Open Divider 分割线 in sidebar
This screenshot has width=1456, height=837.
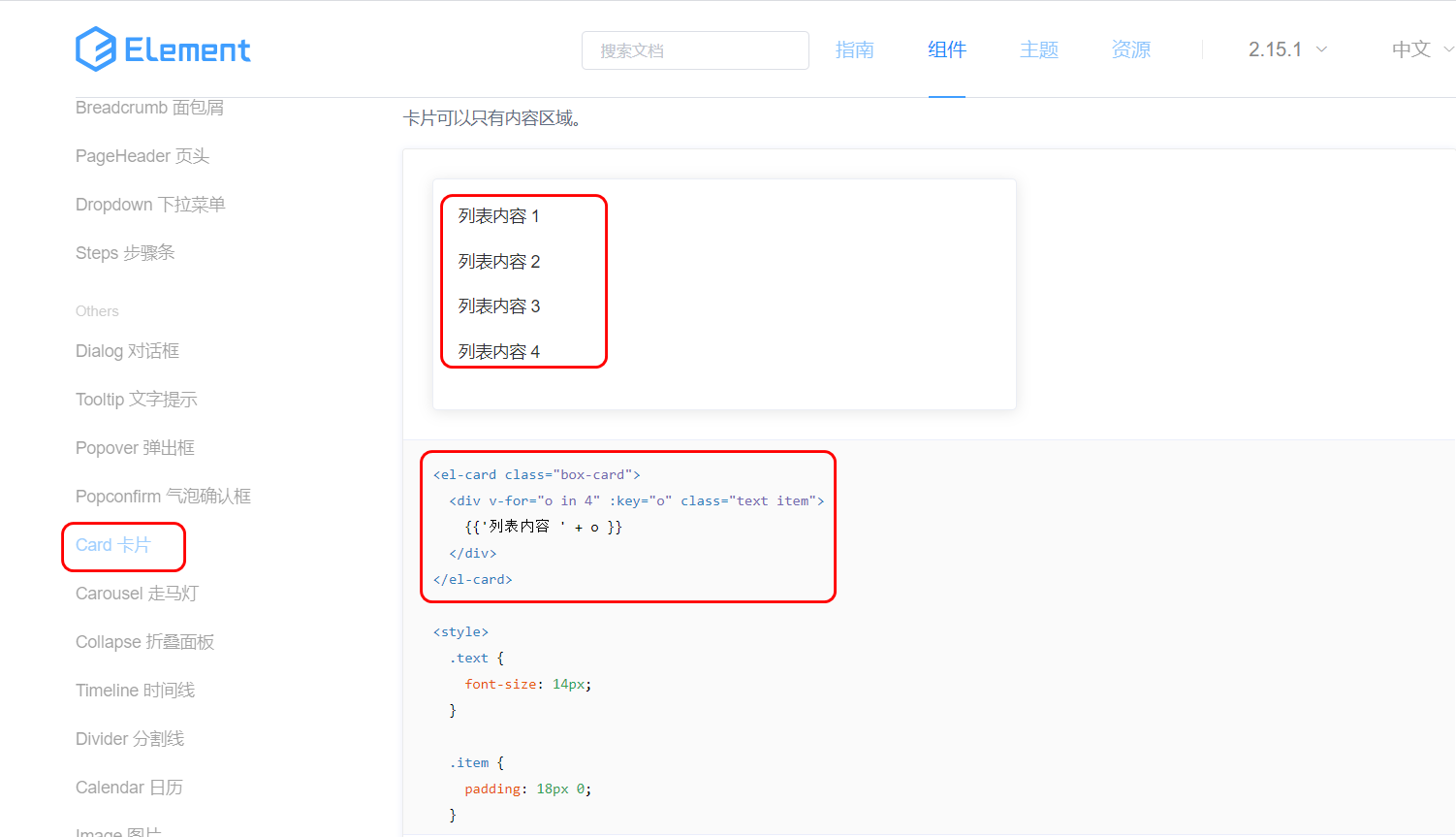point(130,739)
